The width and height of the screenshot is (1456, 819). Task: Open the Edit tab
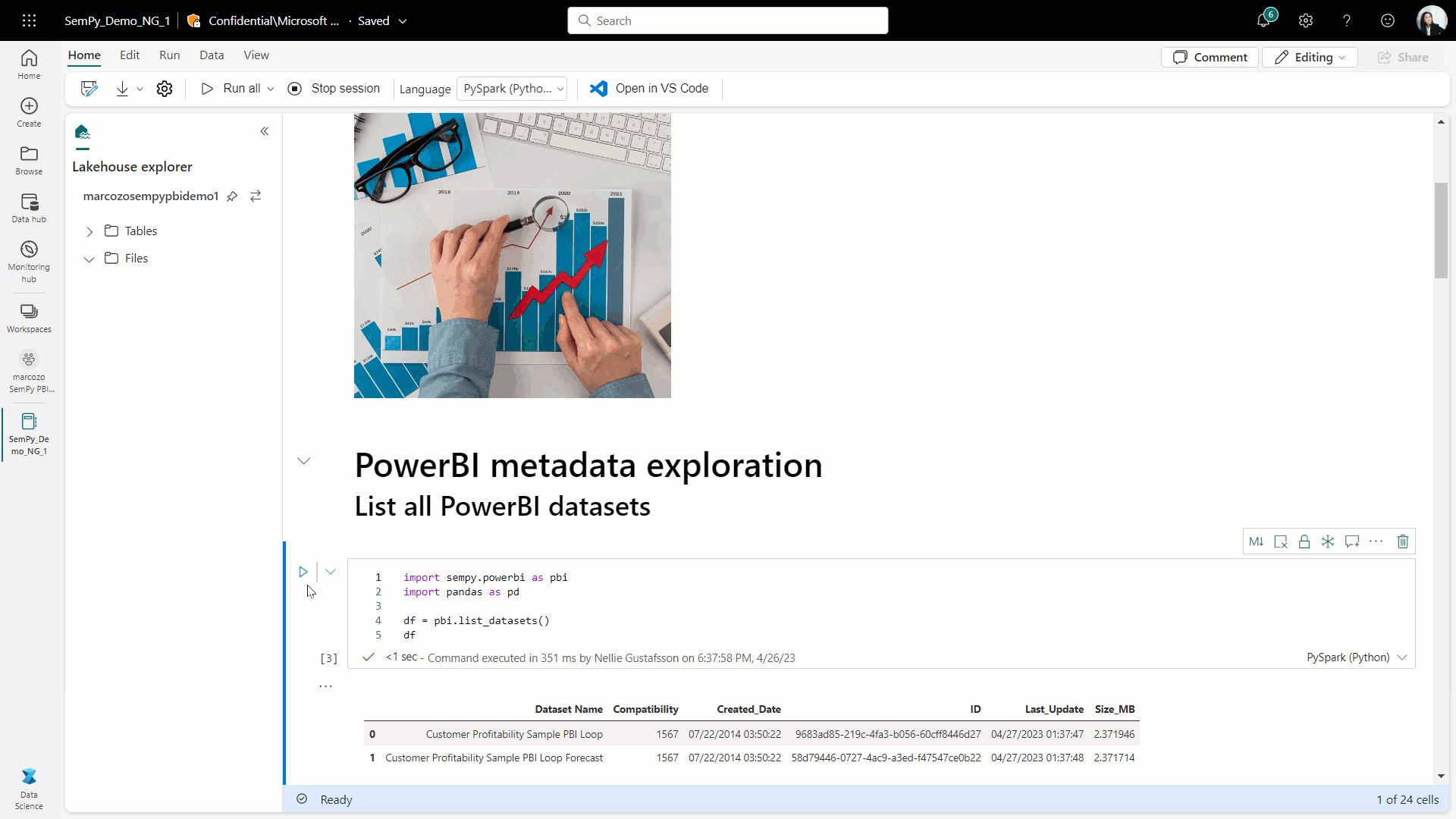pyautogui.click(x=130, y=55)
